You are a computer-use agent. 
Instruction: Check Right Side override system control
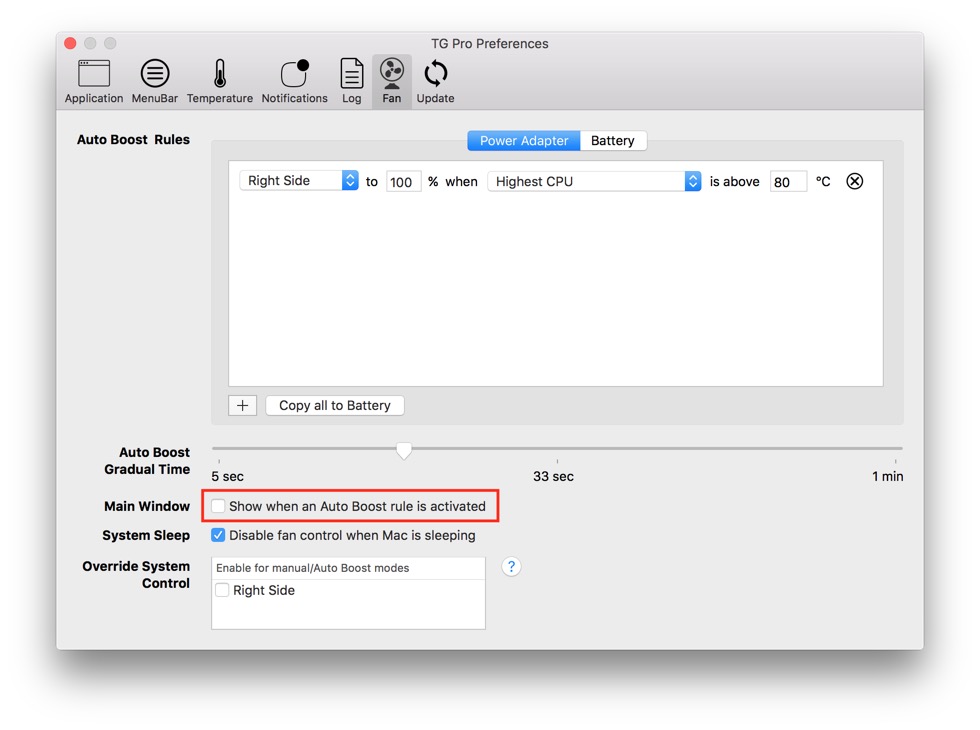coord(222,591)
